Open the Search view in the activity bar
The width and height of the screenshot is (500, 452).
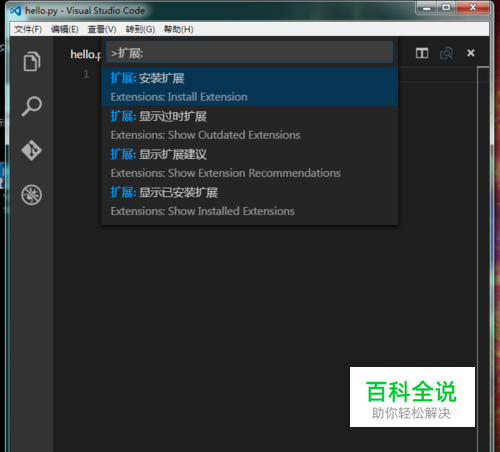click(x=32, y=106)
